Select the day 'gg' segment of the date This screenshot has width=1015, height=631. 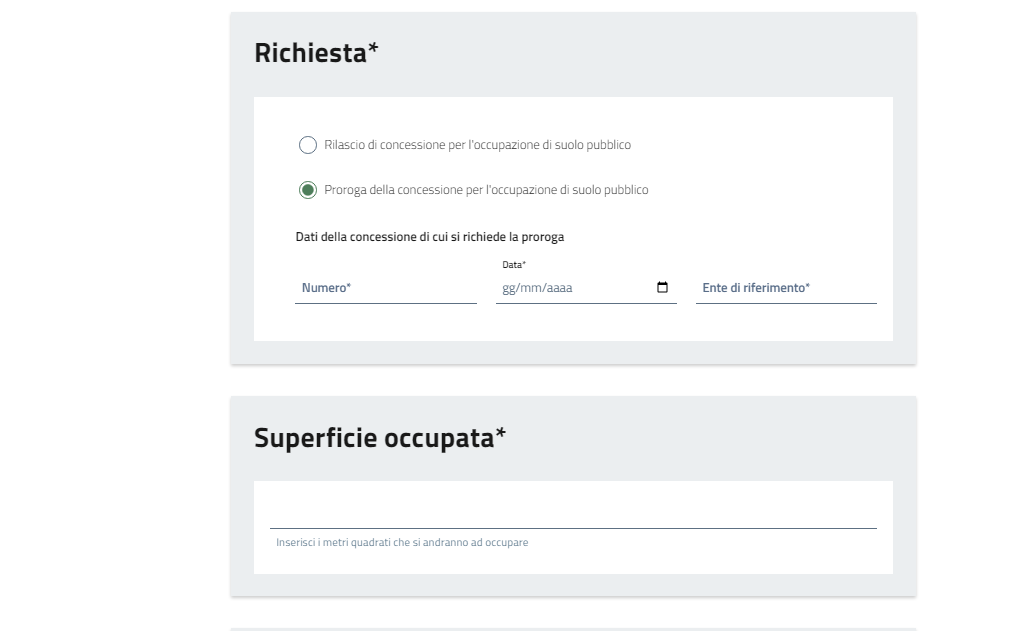[x=508, y=289]
